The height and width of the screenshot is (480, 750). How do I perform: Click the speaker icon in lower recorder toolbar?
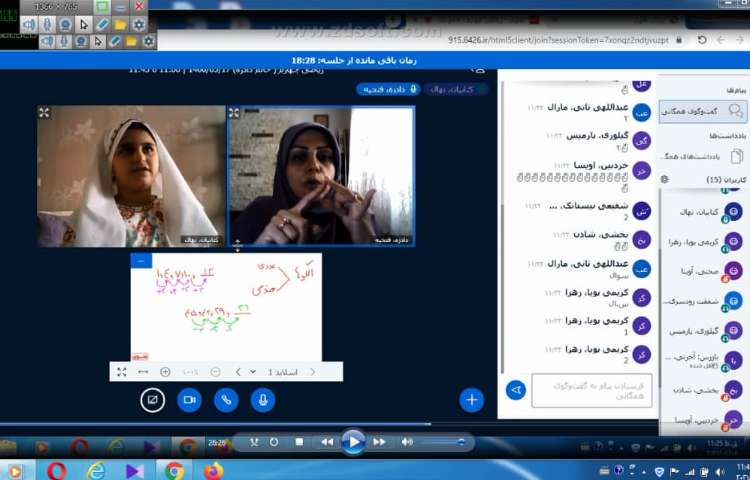coord(46,42)
